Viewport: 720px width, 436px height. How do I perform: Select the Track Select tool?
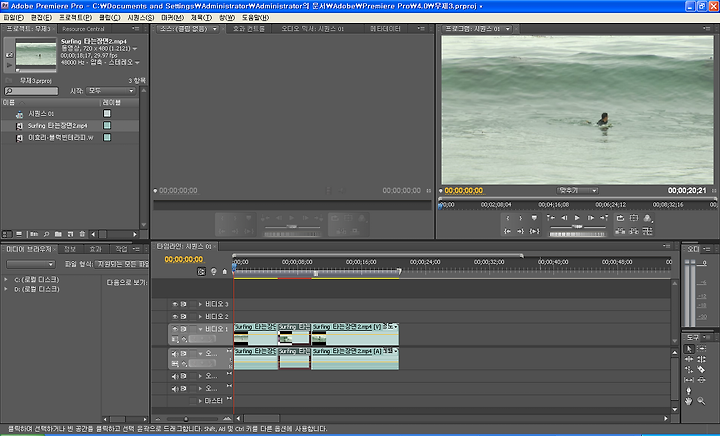[x=701, y=349]
